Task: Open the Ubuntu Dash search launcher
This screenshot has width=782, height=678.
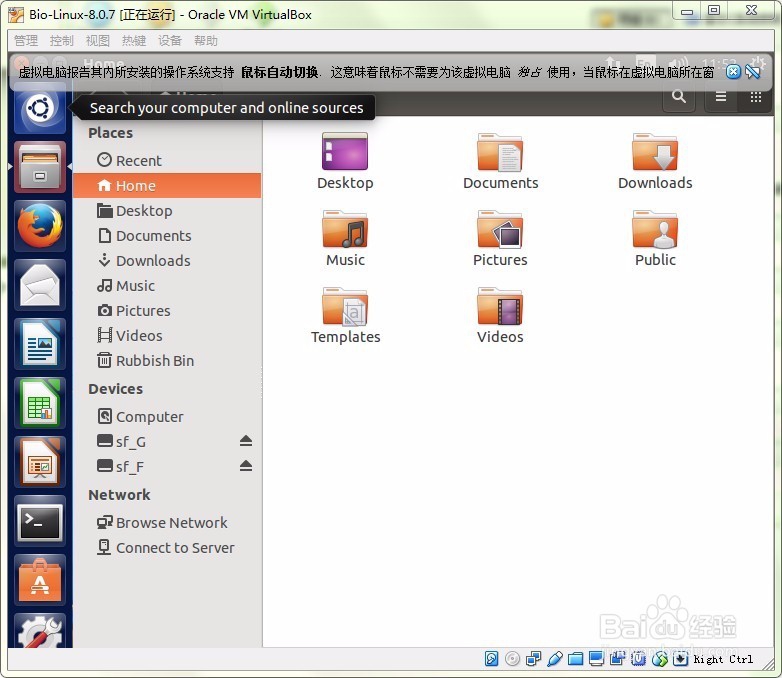Action: click(40, 108)
